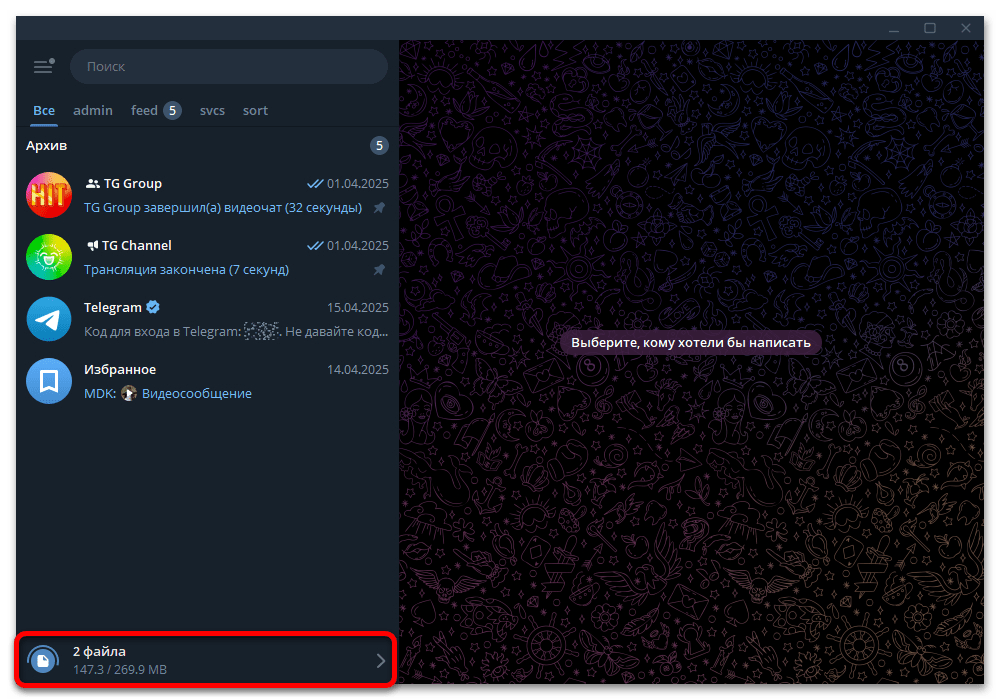
Task: Switch to the admin folder tab
Action: [93, 110]
